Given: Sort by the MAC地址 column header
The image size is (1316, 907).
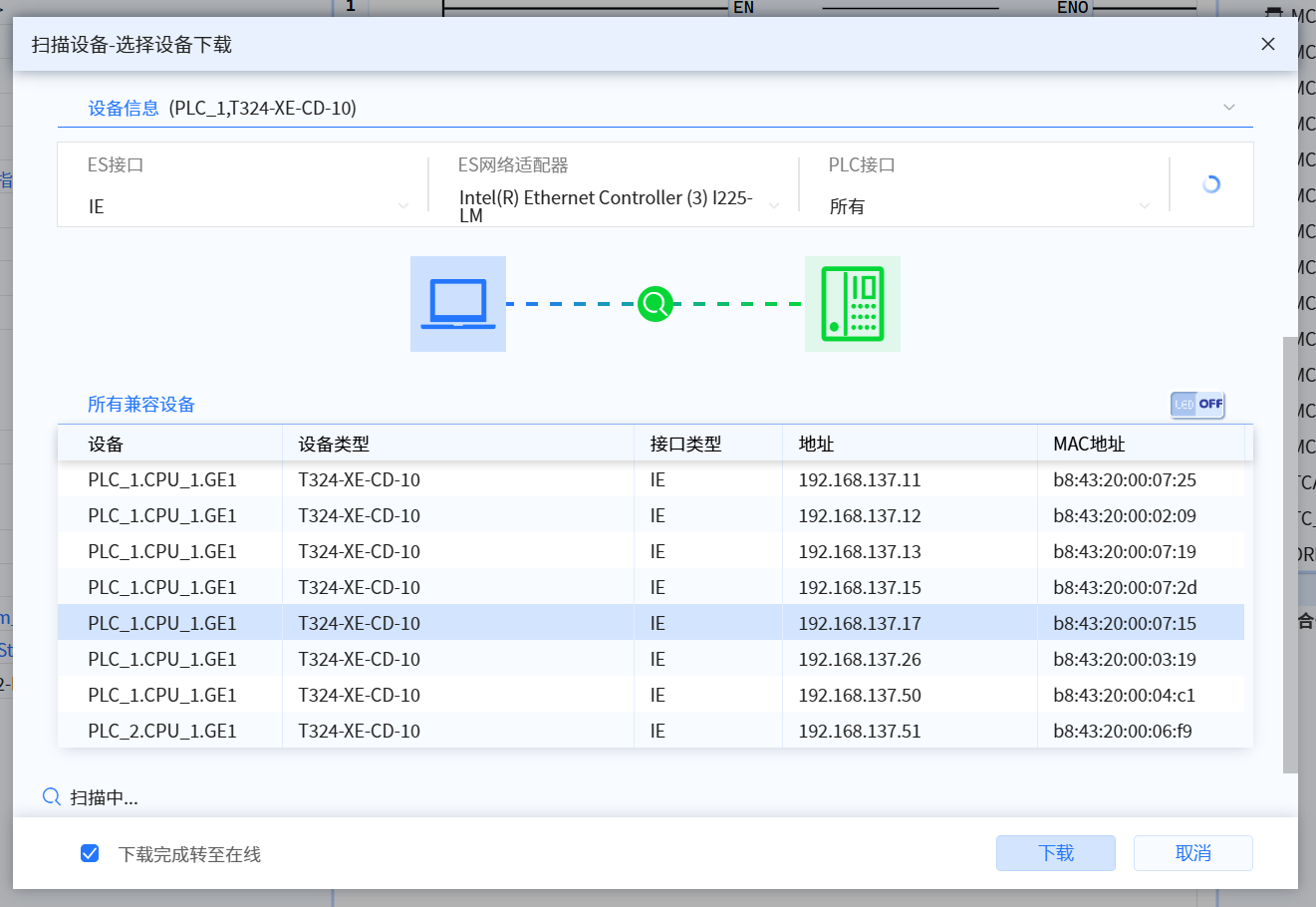Looking at the screenshot, I should (1089, 444).
